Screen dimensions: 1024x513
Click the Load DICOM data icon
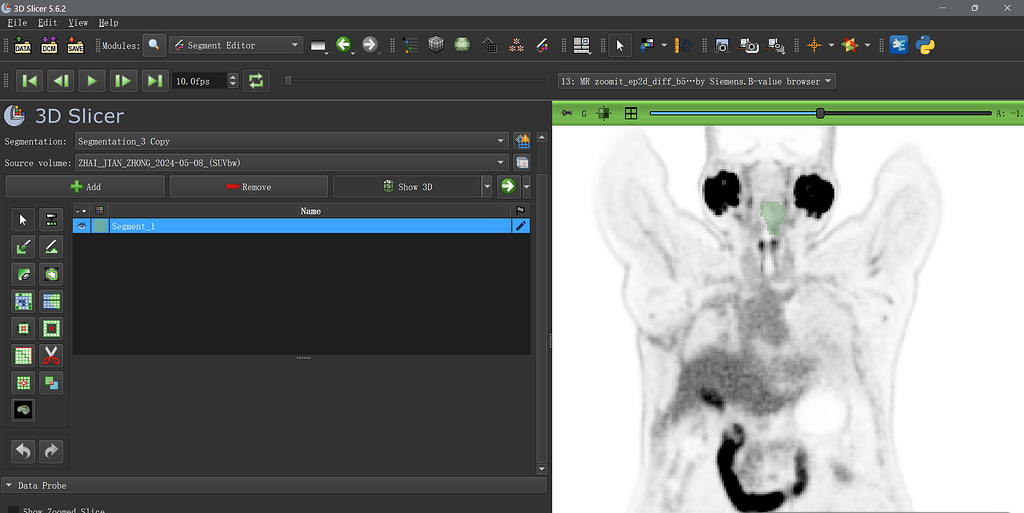click(49, 45)
